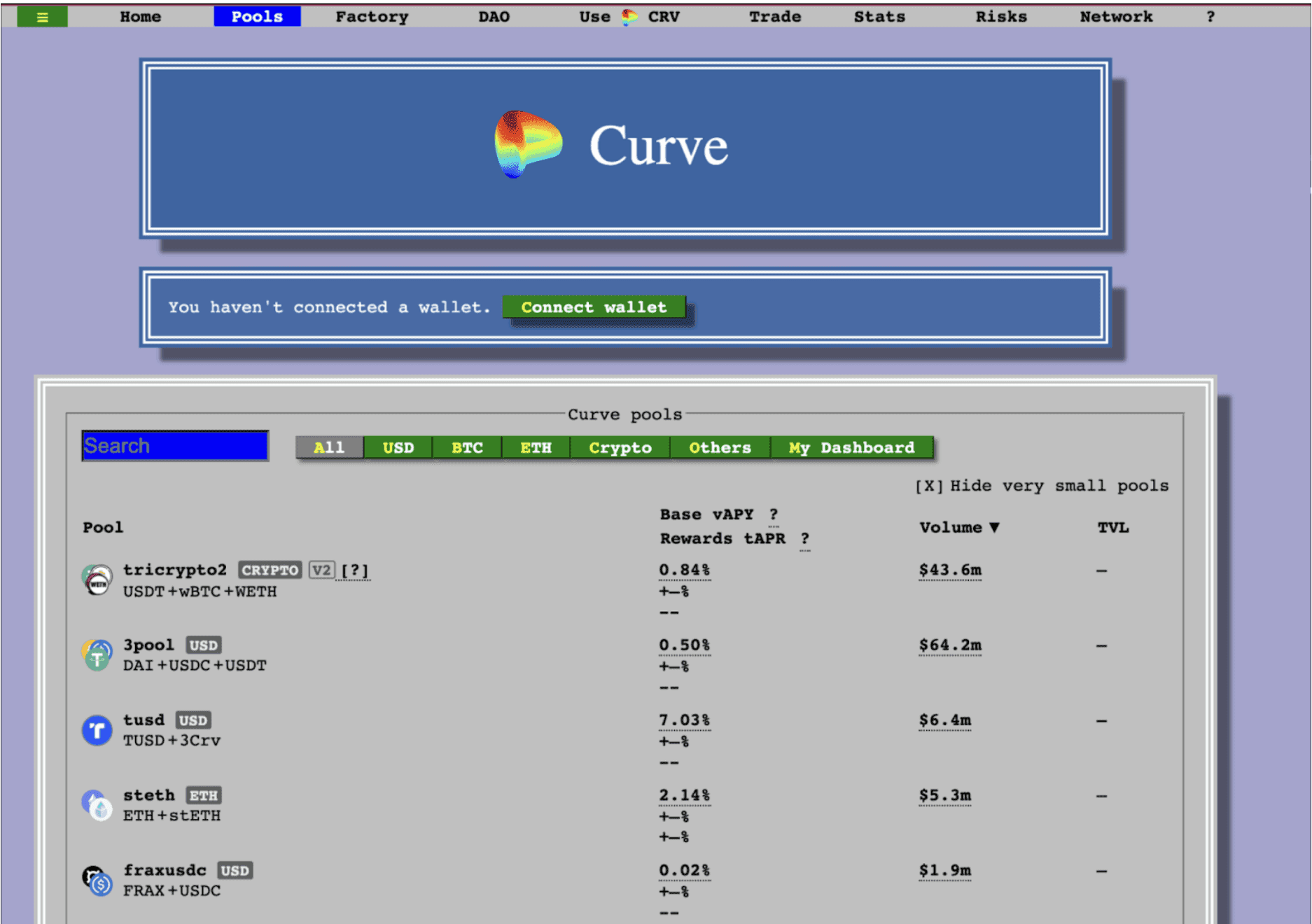Open the Trade menu item

click(775, 17)
